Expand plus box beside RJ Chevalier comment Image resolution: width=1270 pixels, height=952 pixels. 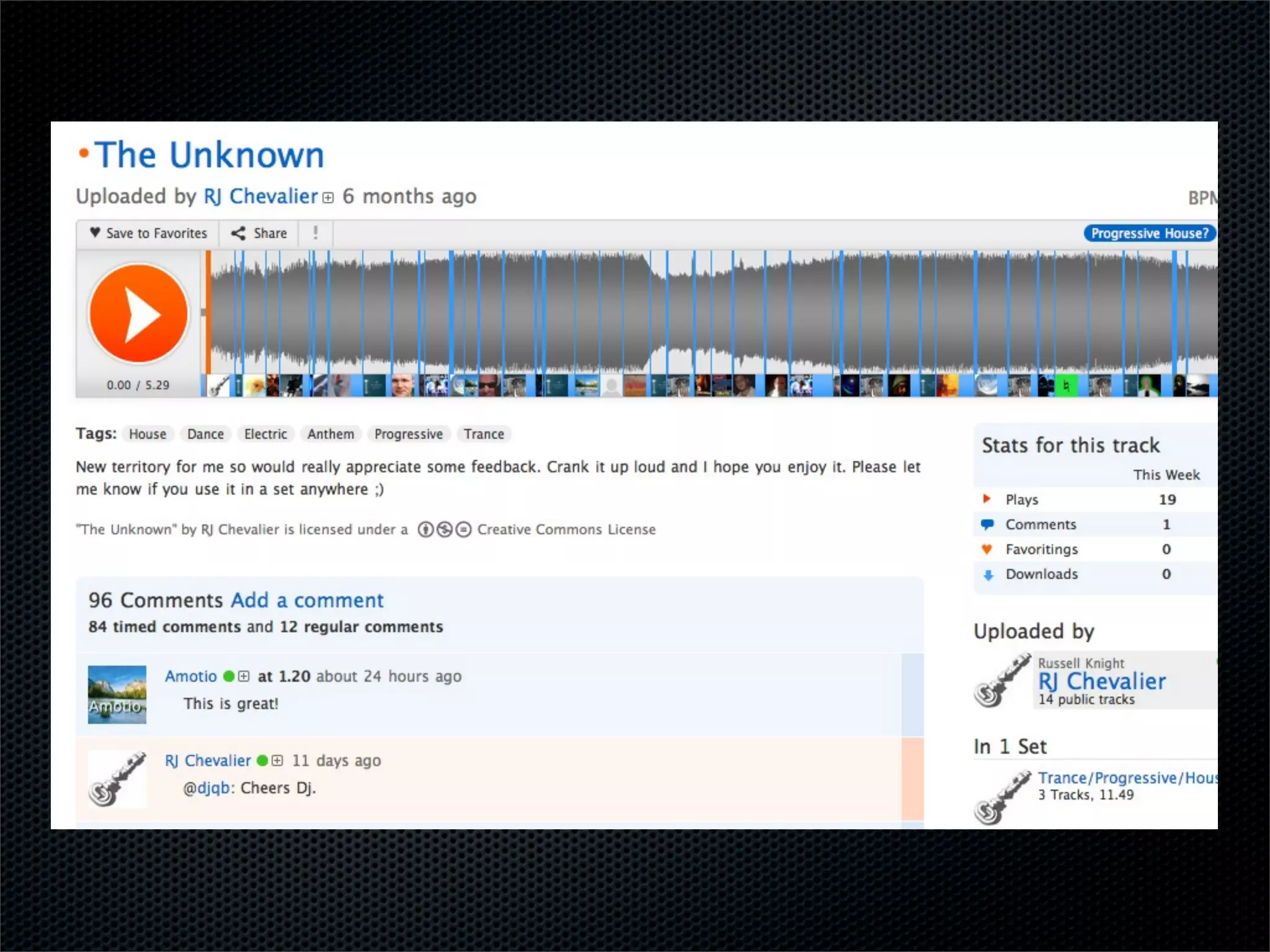277,760
